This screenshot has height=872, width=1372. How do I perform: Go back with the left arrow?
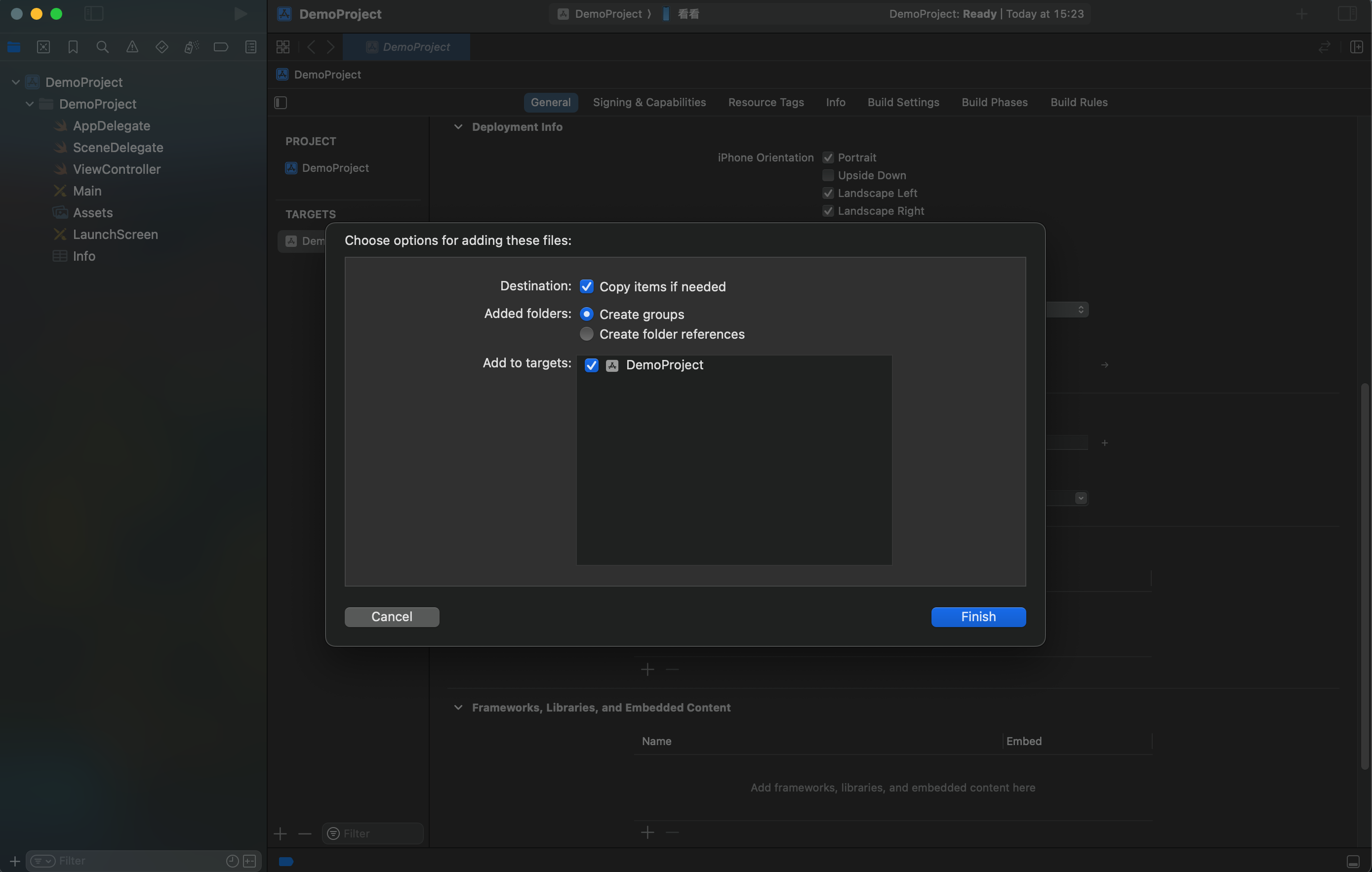pos(311,47)
